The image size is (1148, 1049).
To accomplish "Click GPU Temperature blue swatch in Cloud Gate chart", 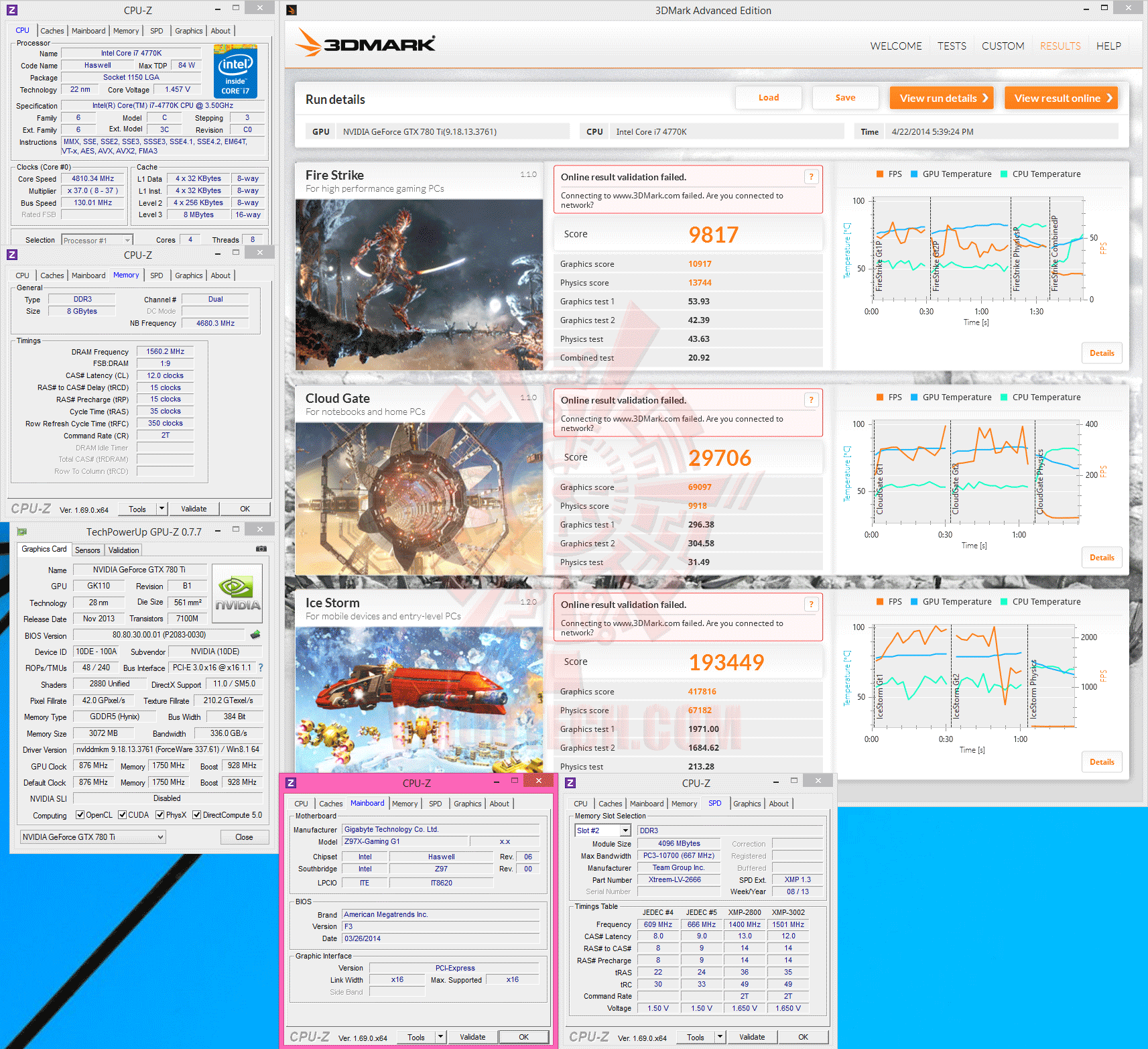I will 914,397.
